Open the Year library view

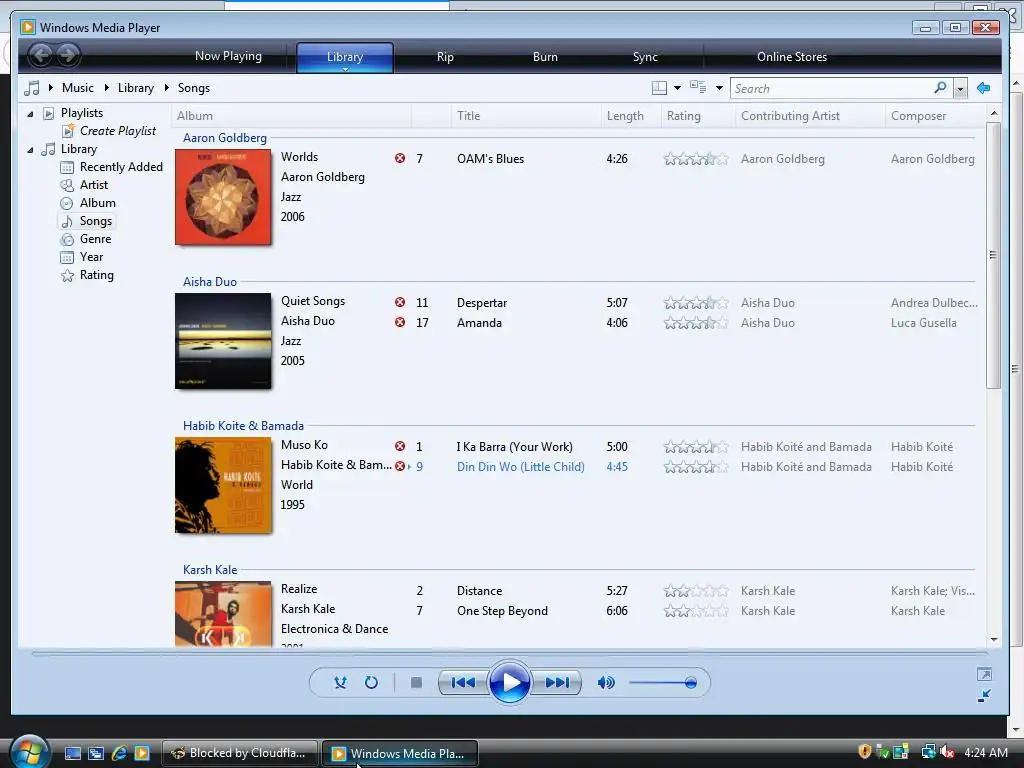click(91, 257)
